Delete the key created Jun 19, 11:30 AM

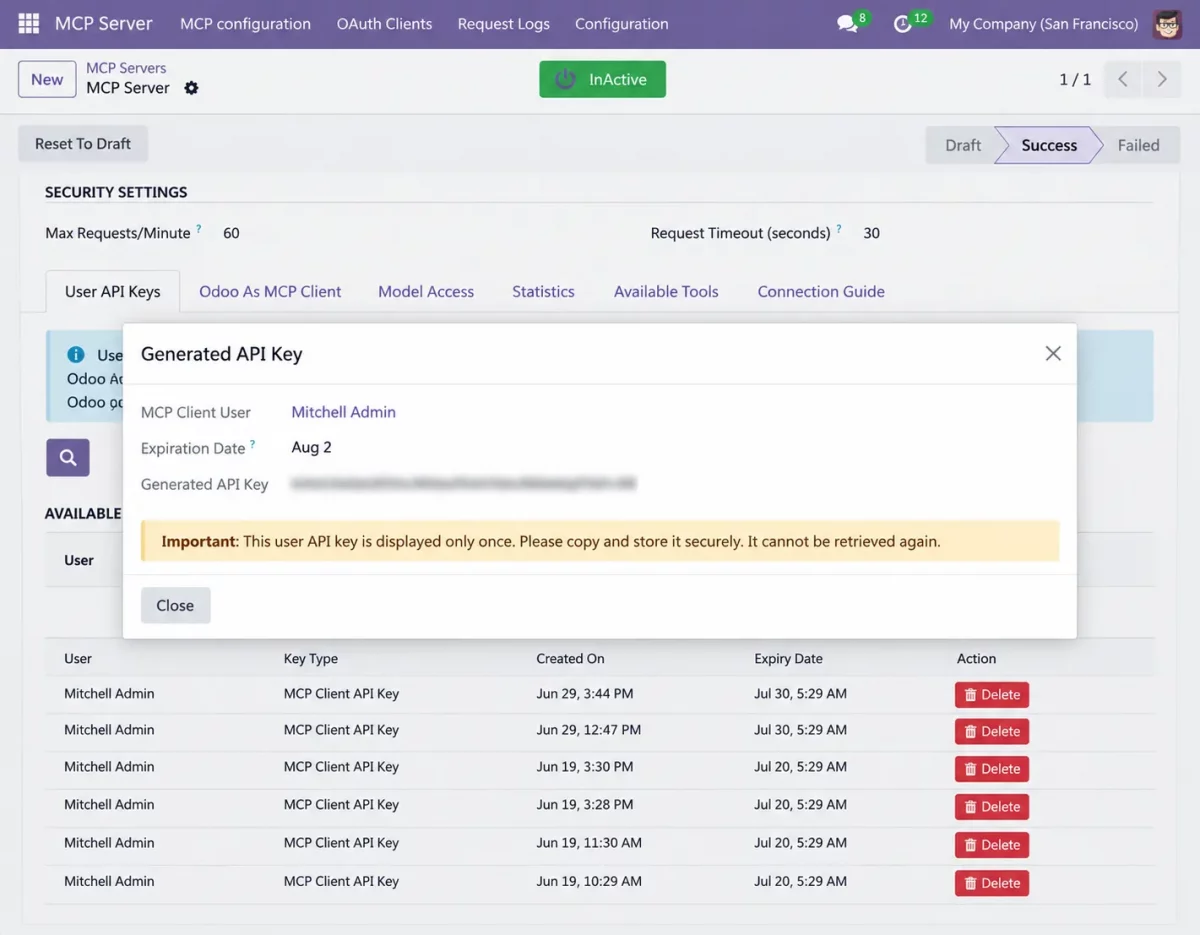coord(991,845)
